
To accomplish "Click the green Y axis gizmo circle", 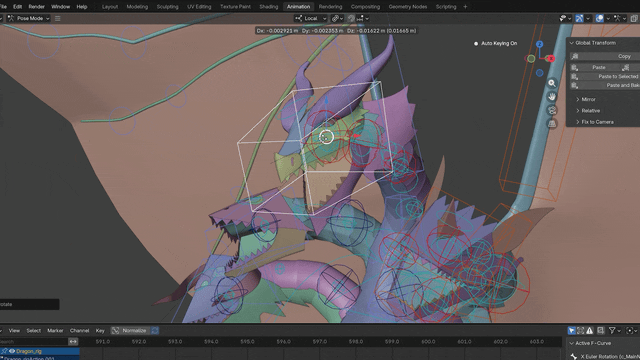I will point(531,59).
